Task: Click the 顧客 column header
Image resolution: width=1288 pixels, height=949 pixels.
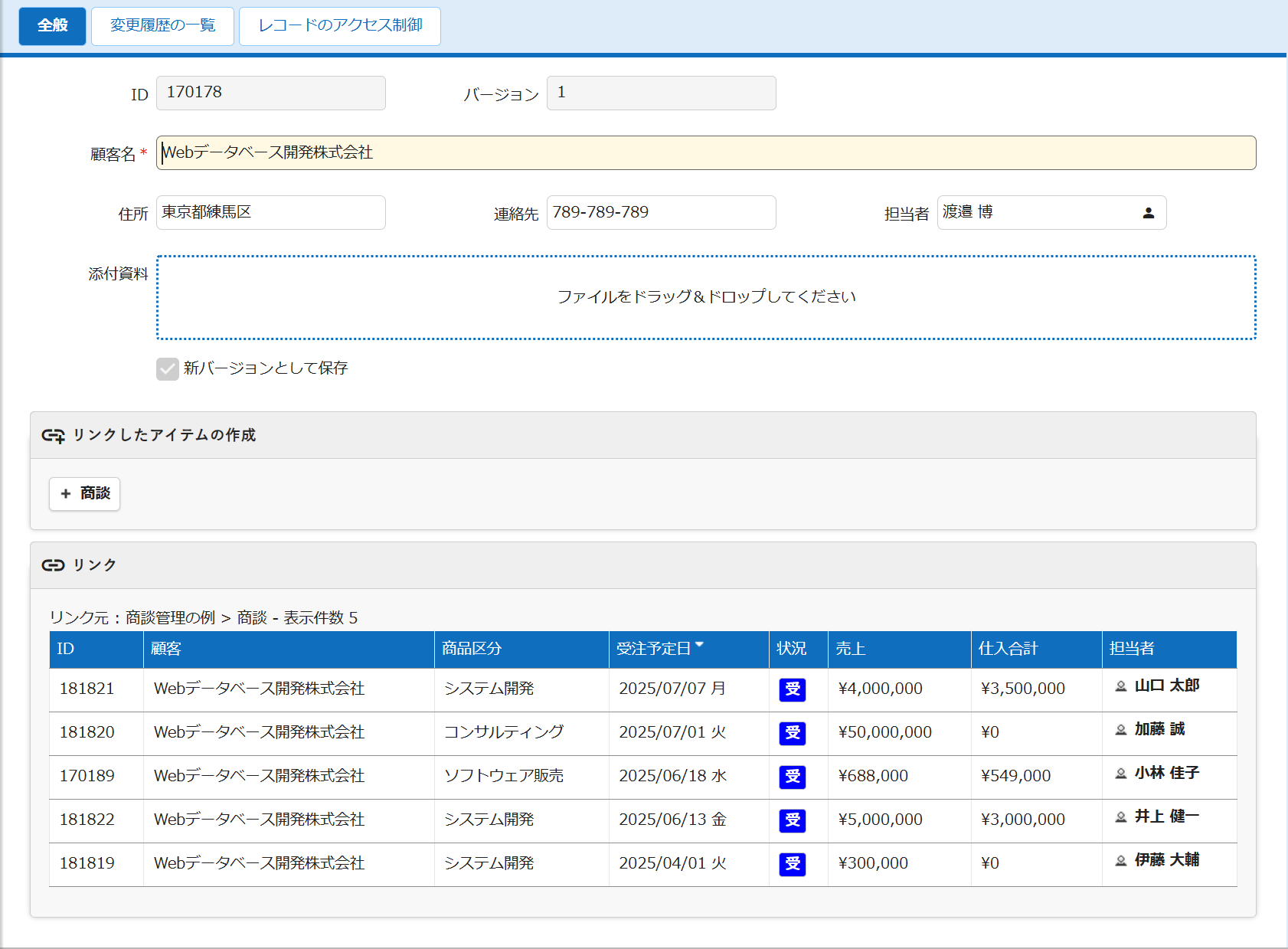Action: click(x=289, y=650)
